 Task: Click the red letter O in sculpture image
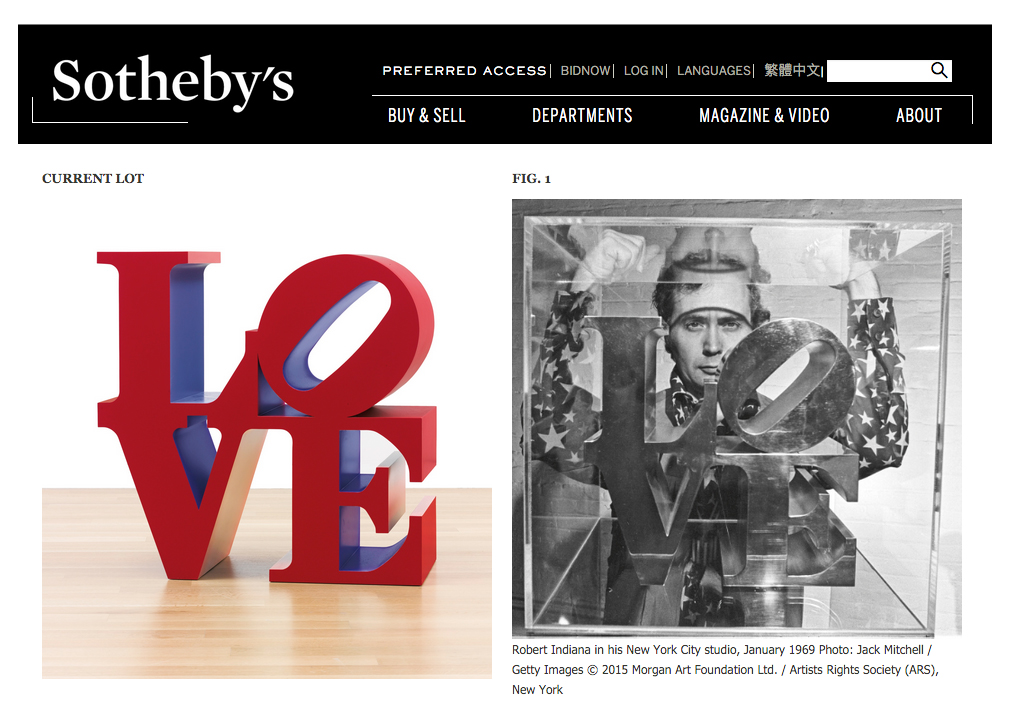point(346,335)
